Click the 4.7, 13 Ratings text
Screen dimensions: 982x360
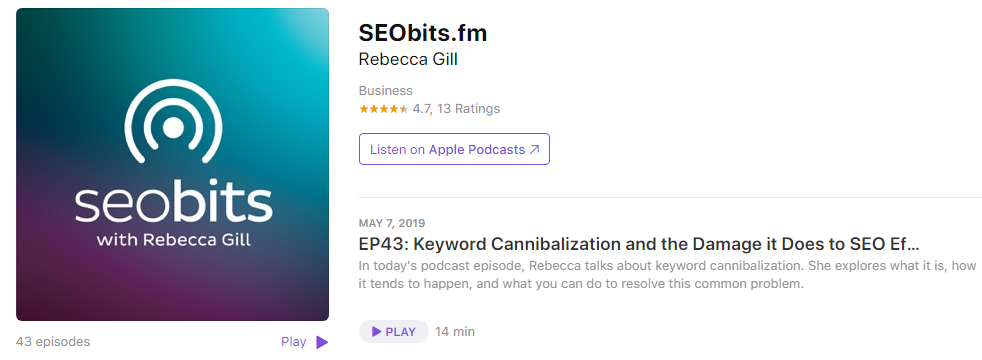point(456,109)
